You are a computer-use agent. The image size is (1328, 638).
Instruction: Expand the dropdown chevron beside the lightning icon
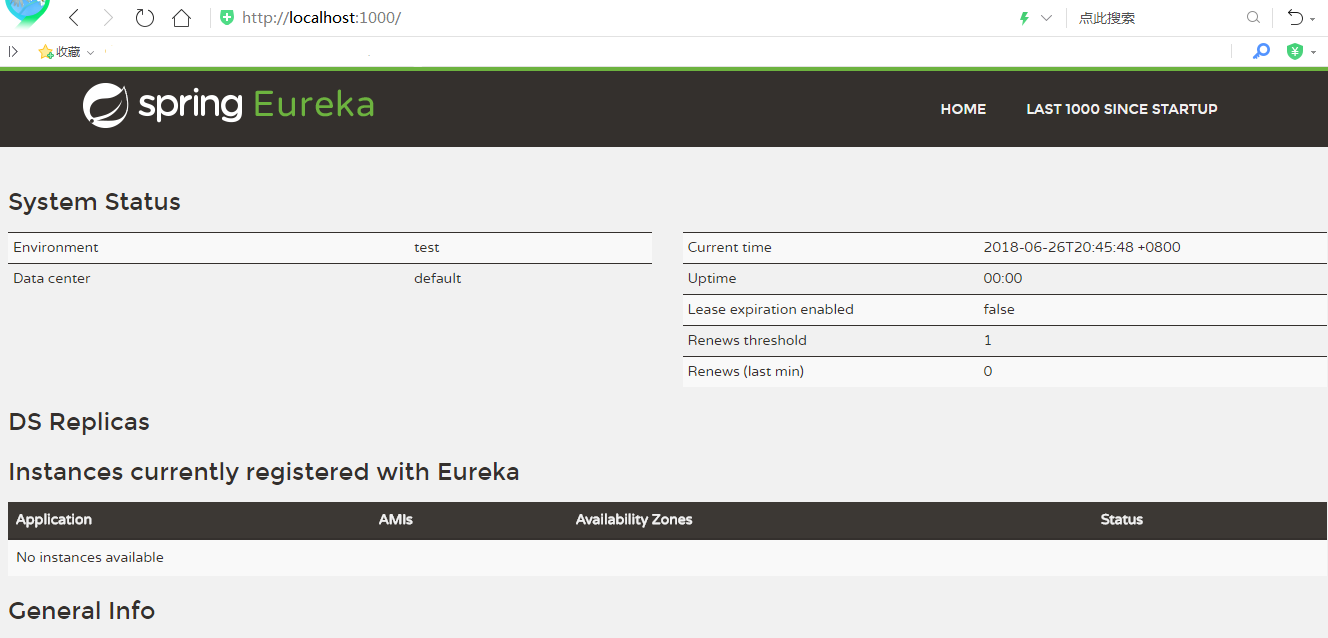coord(1046,18)
